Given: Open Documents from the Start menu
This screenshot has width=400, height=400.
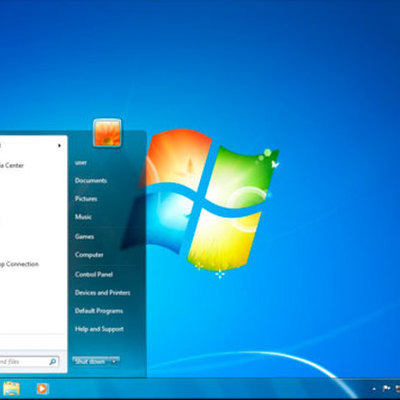Looking at the screenshot, I should pos(91,181).
